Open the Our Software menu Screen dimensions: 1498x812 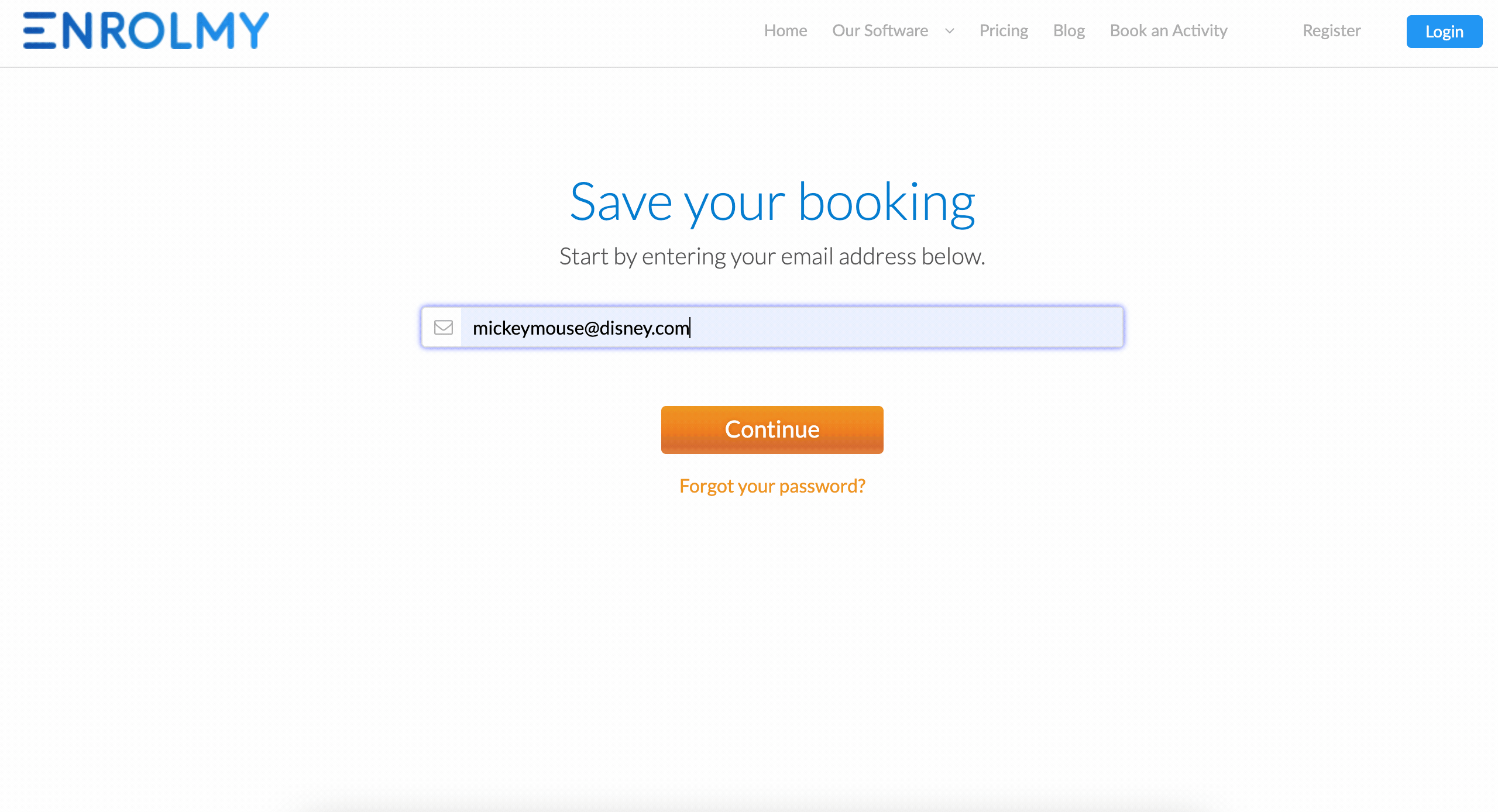tap(880, 30)
